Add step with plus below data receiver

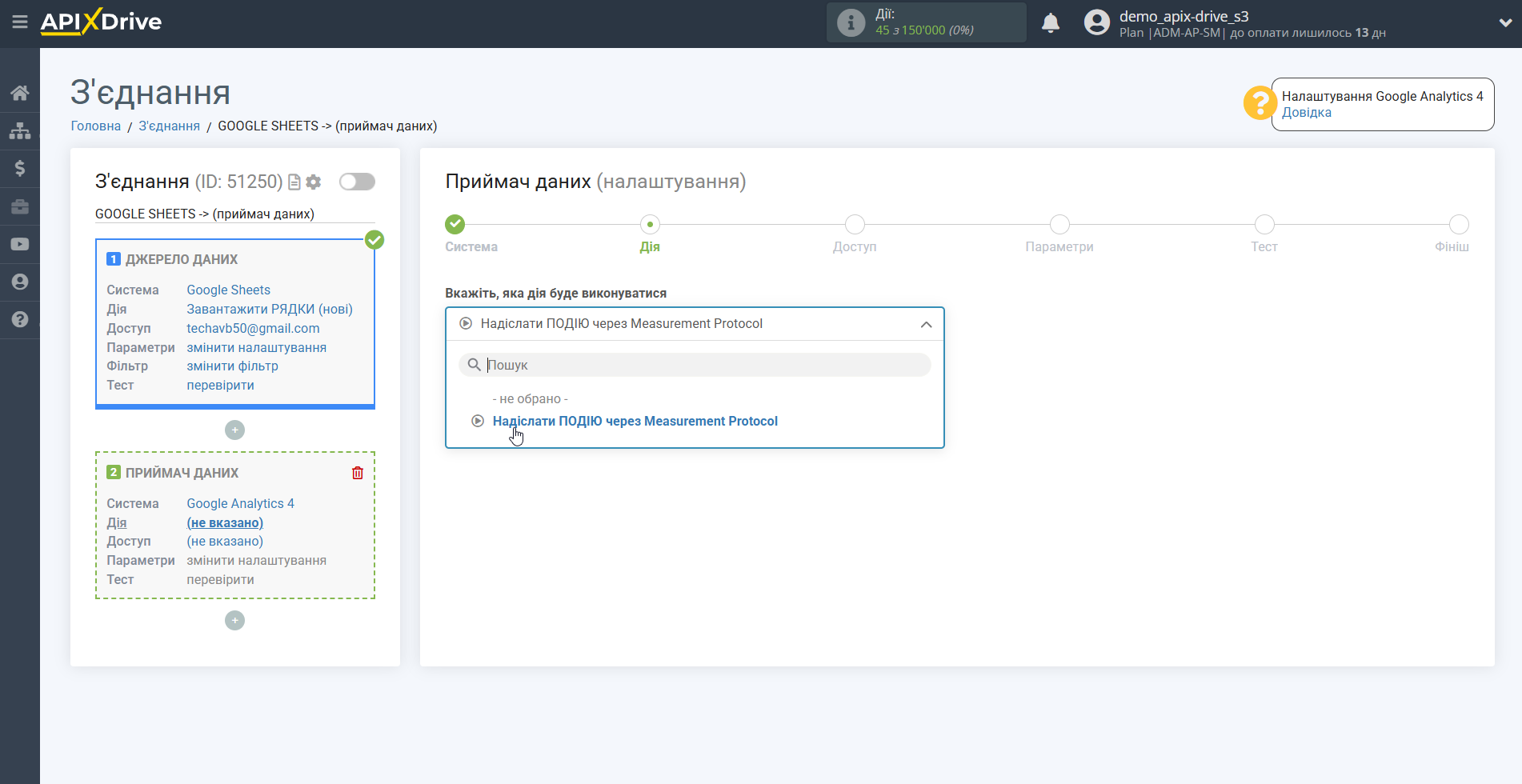coord(234,621)
